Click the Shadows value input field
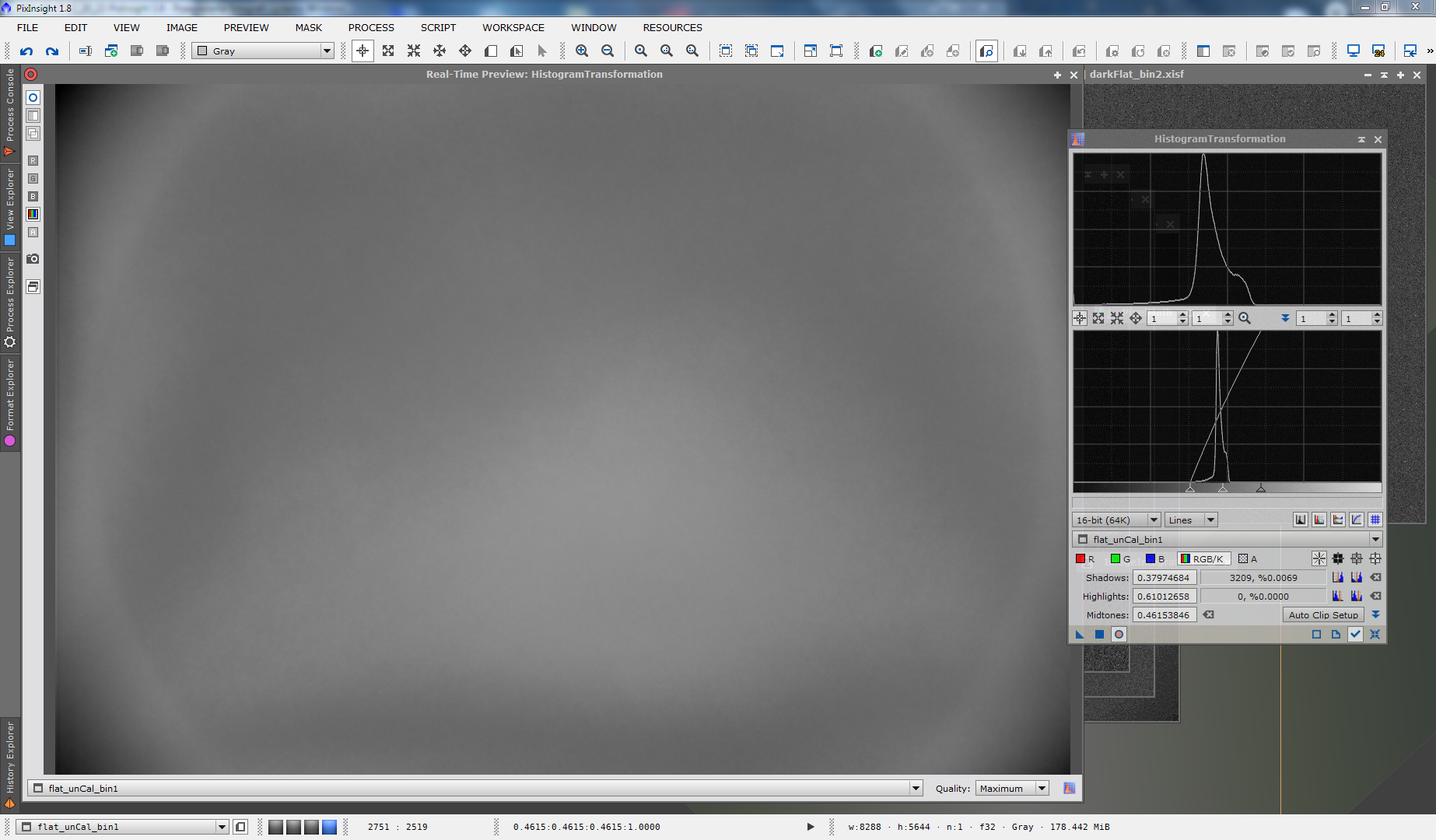1436x840 pixels. pos(1163,577)
